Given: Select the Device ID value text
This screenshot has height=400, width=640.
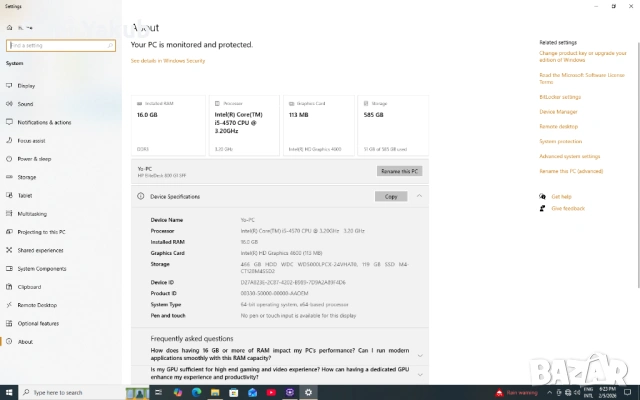Looking at the screenshot, I should 293,282.
